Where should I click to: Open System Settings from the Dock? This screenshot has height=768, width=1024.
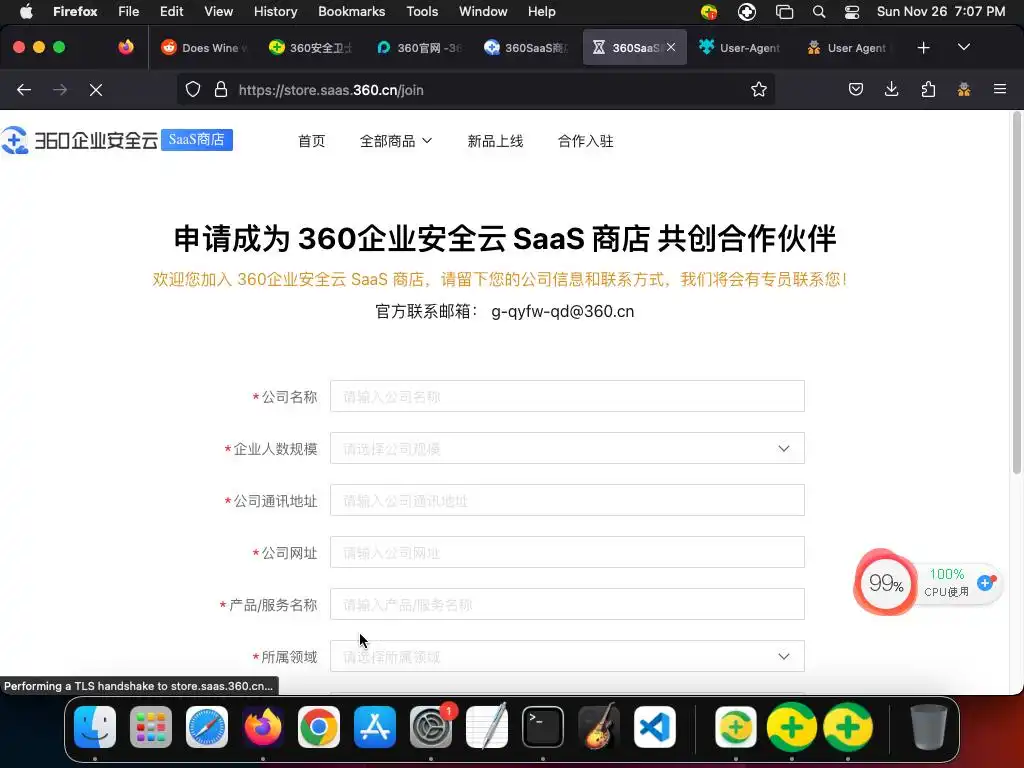pos(431,726)
